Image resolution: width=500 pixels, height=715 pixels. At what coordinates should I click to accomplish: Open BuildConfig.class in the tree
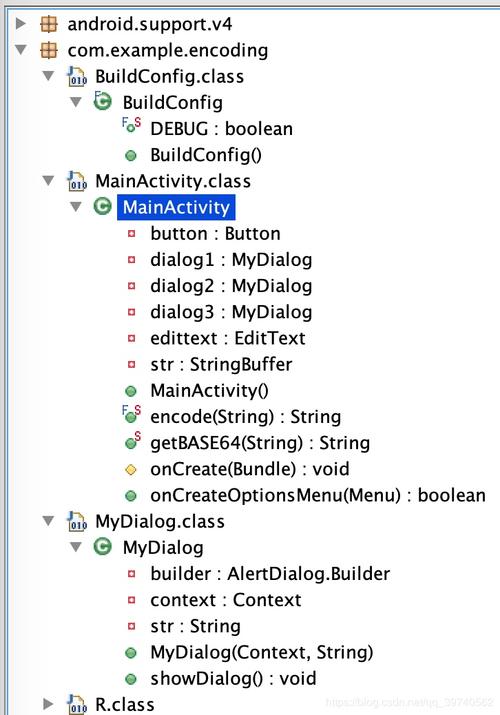170,76
